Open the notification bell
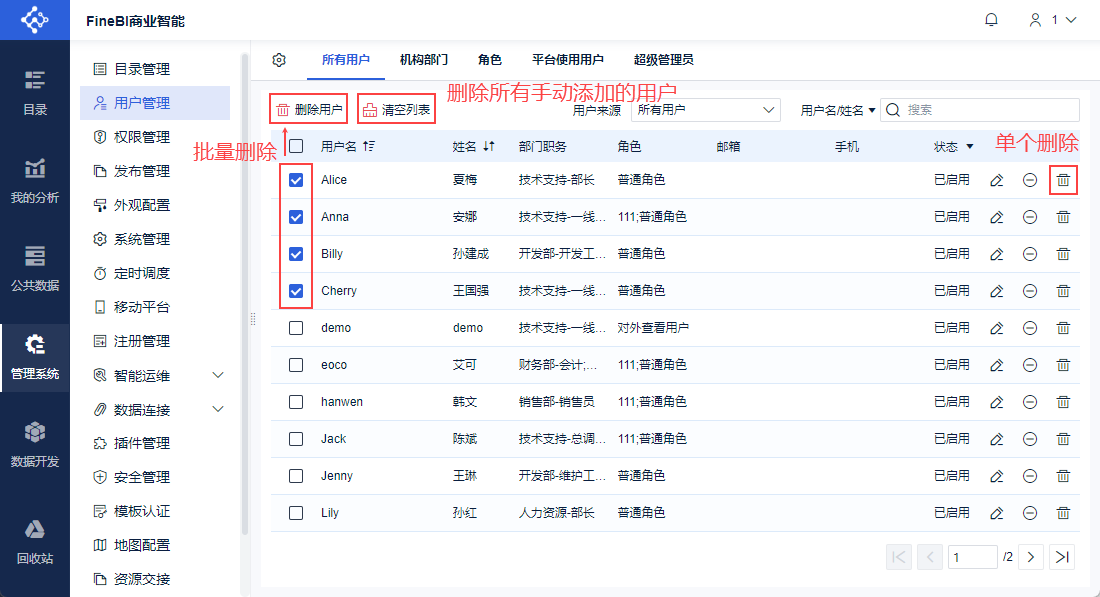This screenshot has width=1100, height=597. (991, 19)
